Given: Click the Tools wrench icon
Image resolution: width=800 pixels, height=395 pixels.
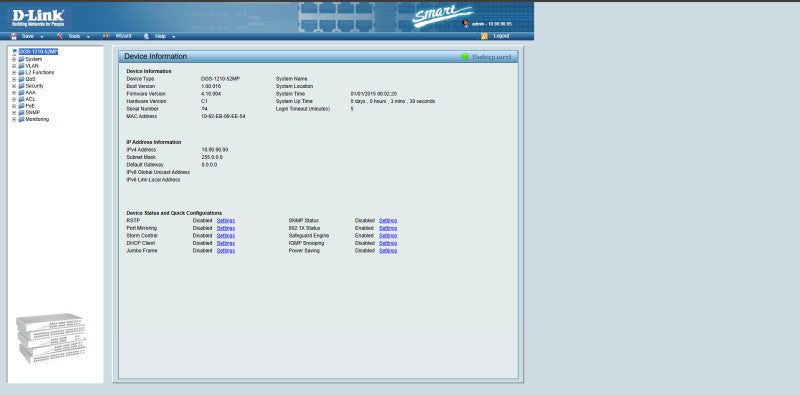Looking at the screenshot, I should [60, 36].
